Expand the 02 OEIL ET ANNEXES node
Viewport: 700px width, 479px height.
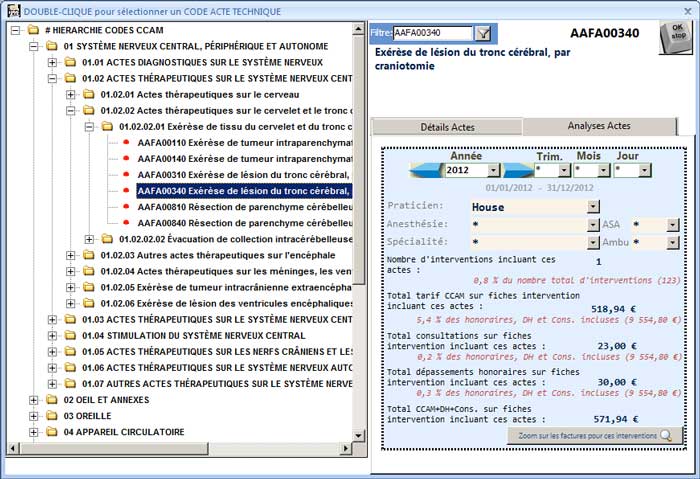[x=33, y=400]
